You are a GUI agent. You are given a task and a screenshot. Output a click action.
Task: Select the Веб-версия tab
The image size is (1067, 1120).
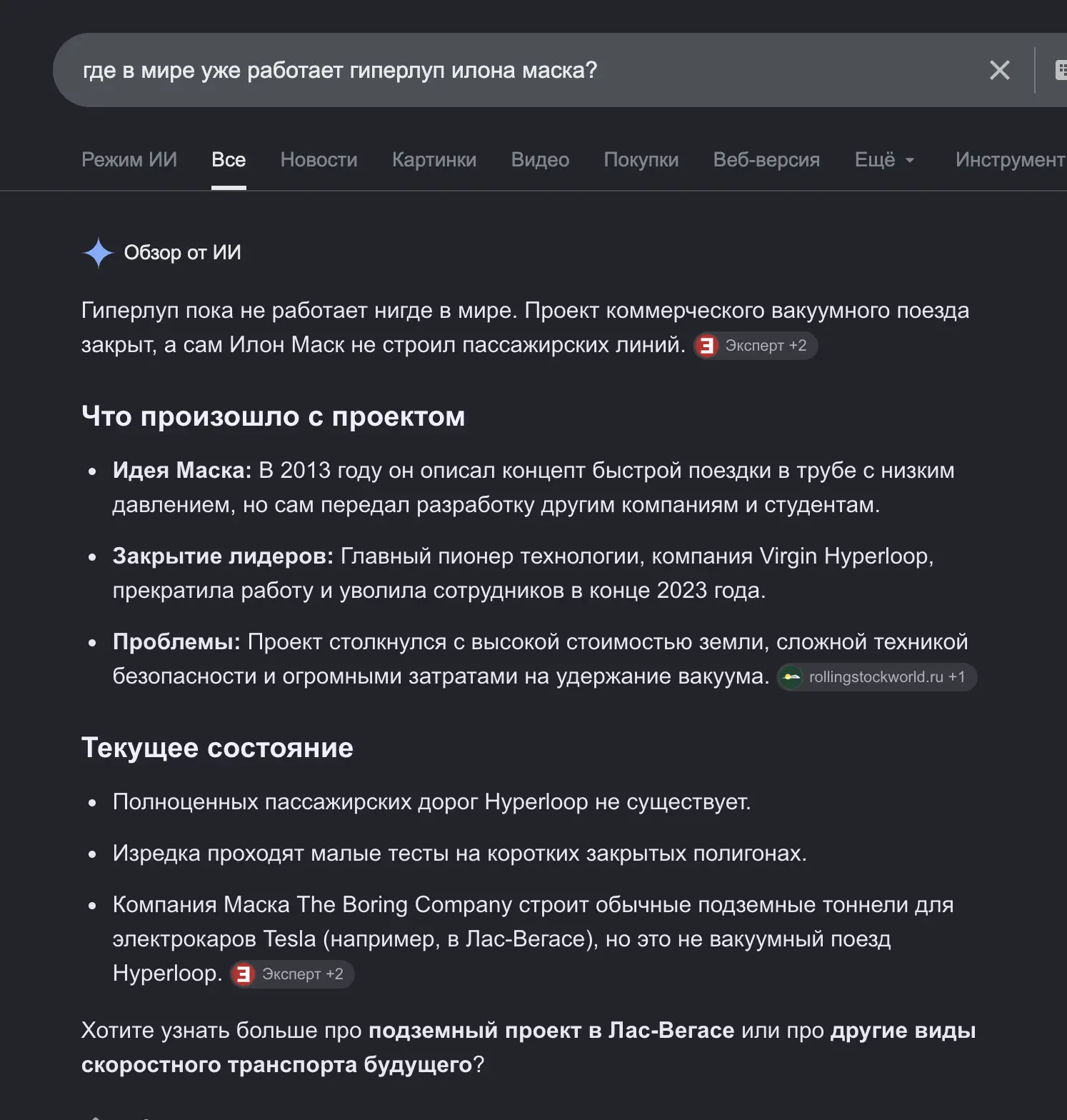pos(766,160)
